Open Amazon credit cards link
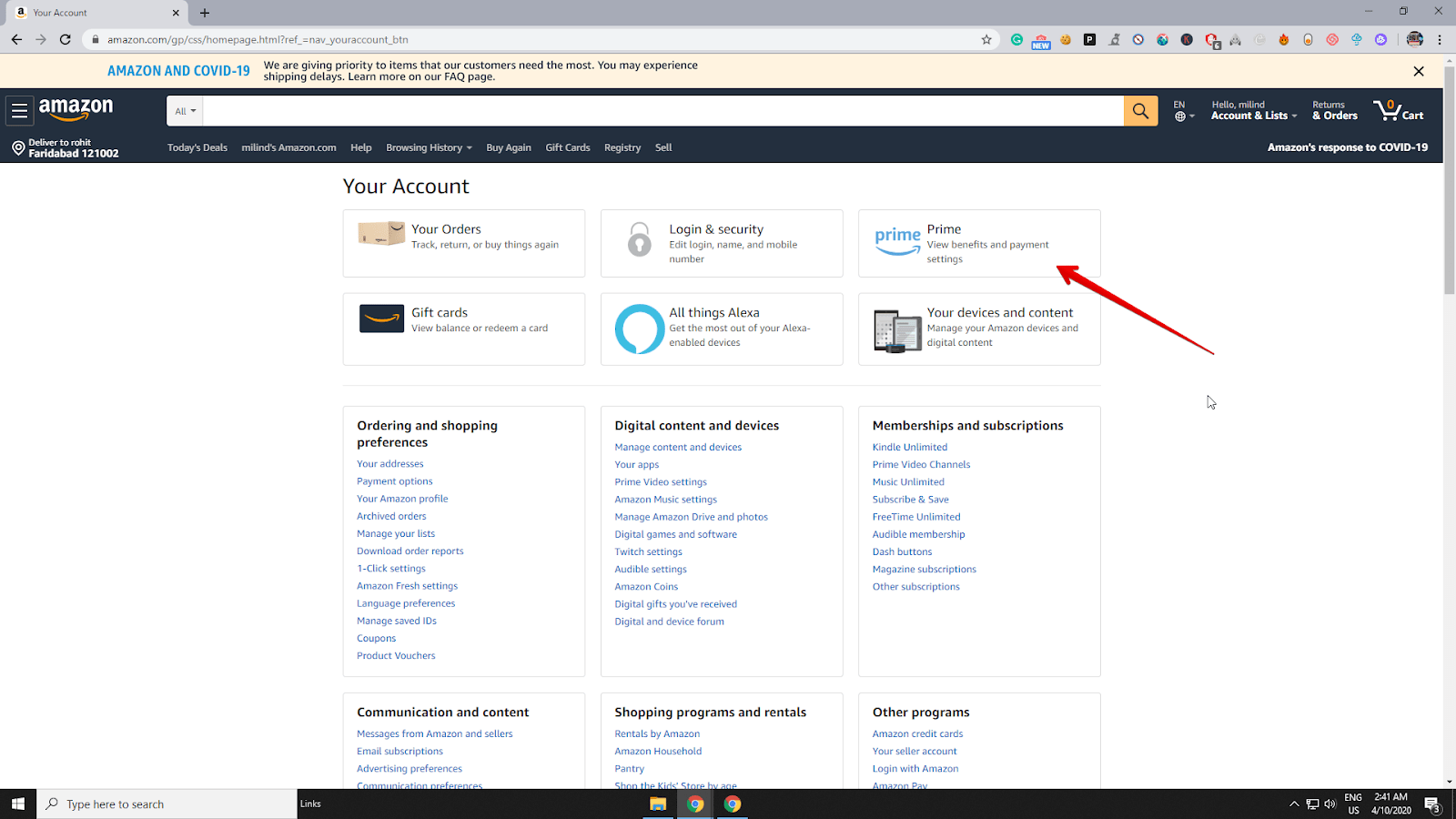This screenshot has width=1456, height=819. point(917,733)
